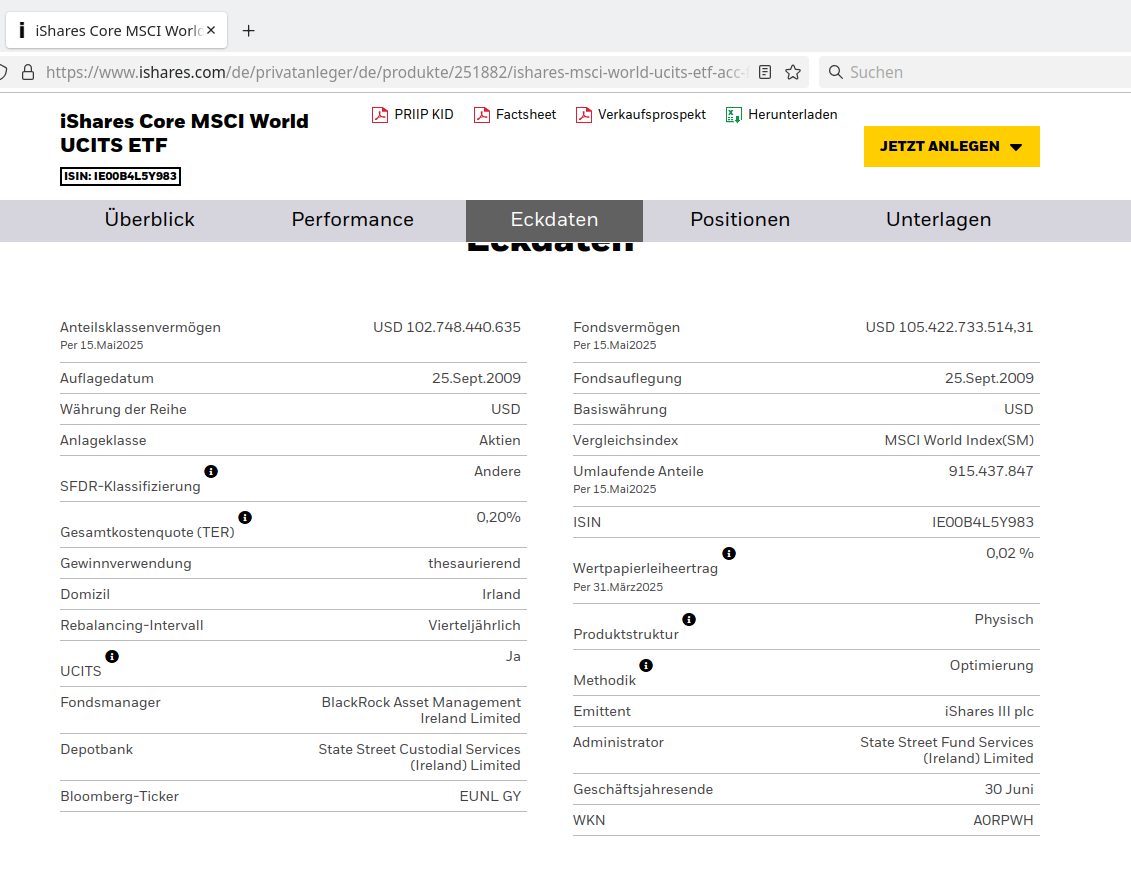Click the info icon beside SFDR-Klassifizierung

(211, 471)
